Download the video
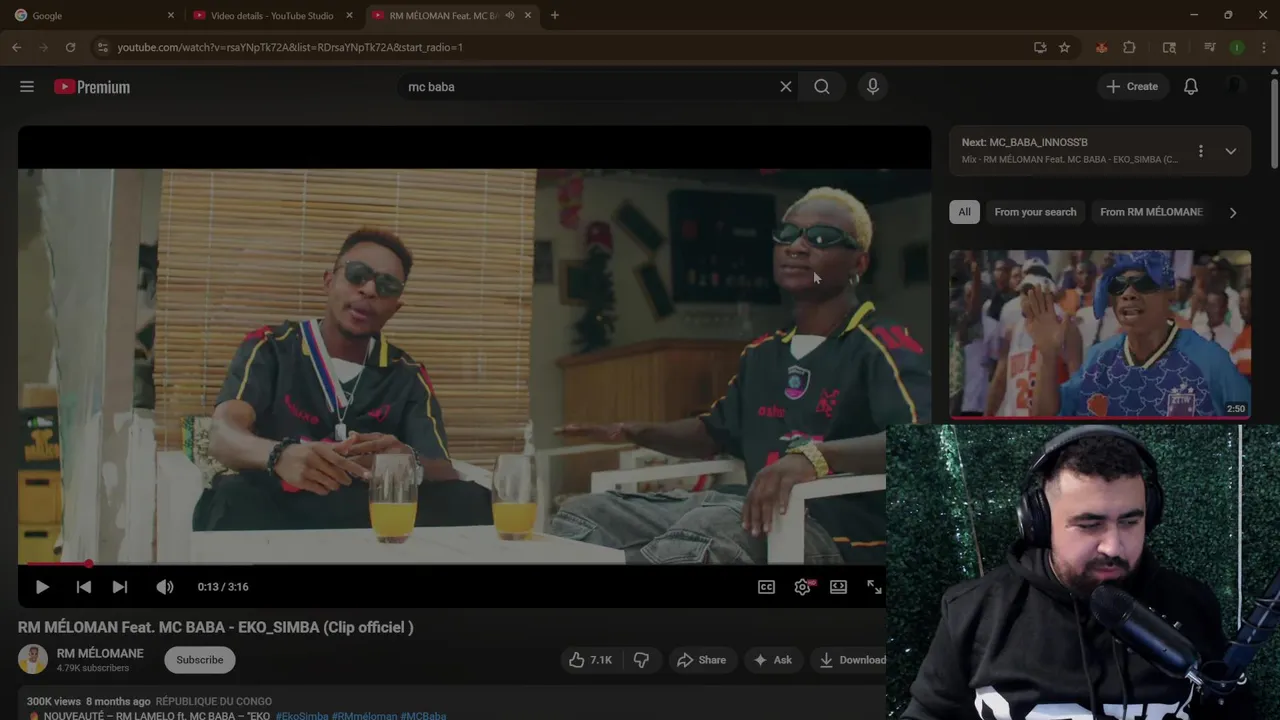The image size is (1280, 720). (x=852, y=660)
